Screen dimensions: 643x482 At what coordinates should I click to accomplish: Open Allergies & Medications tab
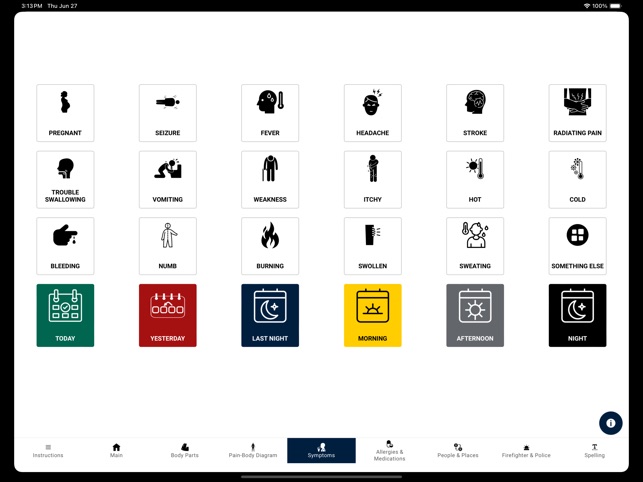coord(390,451)
